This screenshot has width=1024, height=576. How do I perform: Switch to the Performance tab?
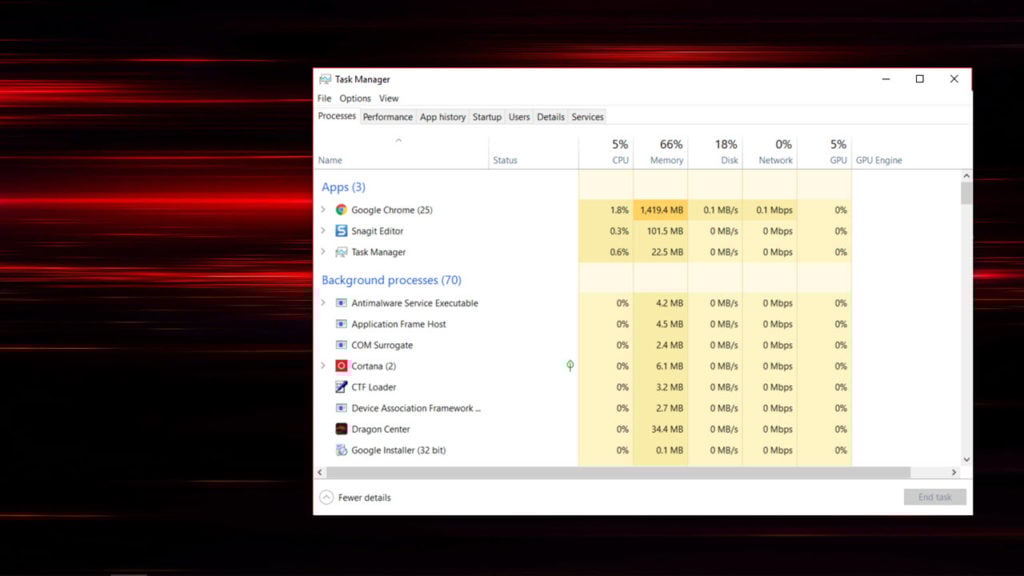coord(388,116)
